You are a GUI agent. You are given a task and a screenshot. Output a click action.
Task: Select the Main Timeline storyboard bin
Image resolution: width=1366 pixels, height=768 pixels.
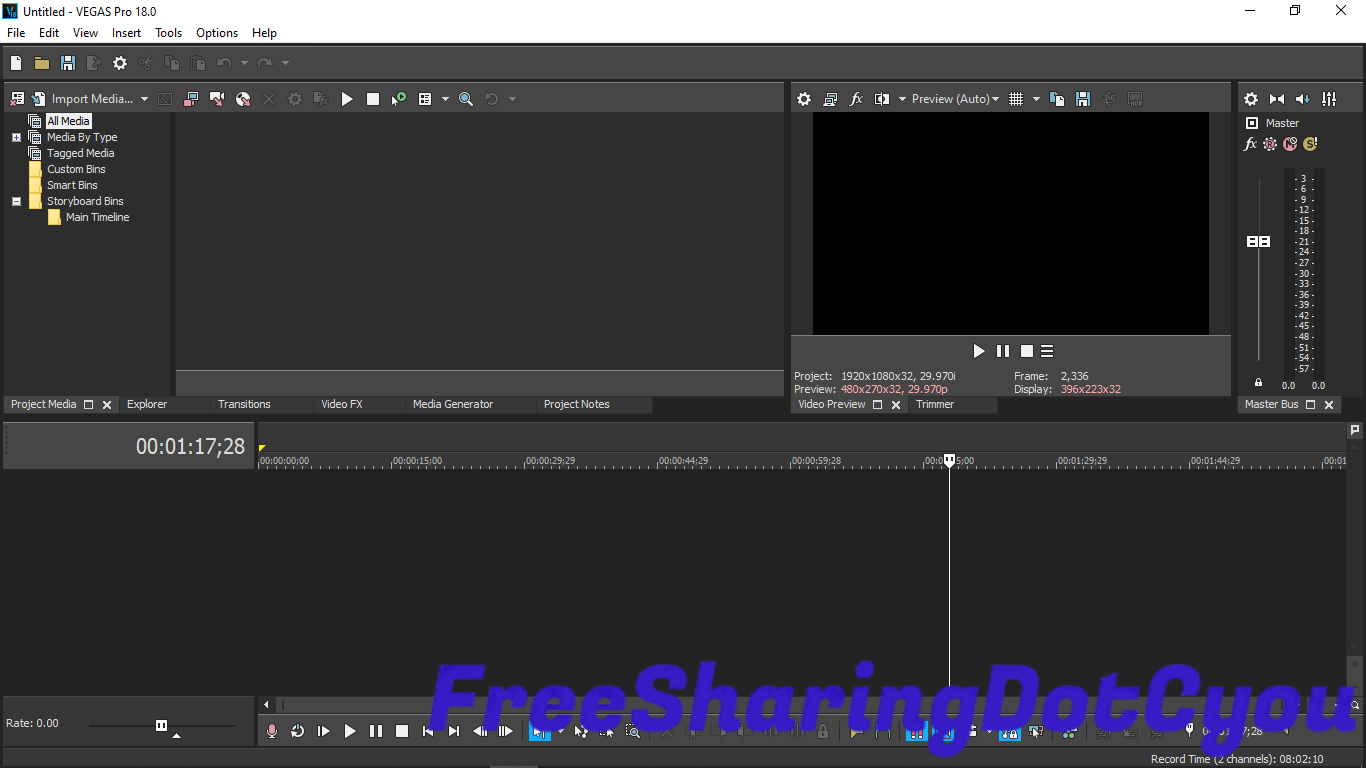click(x=97, y=217)
